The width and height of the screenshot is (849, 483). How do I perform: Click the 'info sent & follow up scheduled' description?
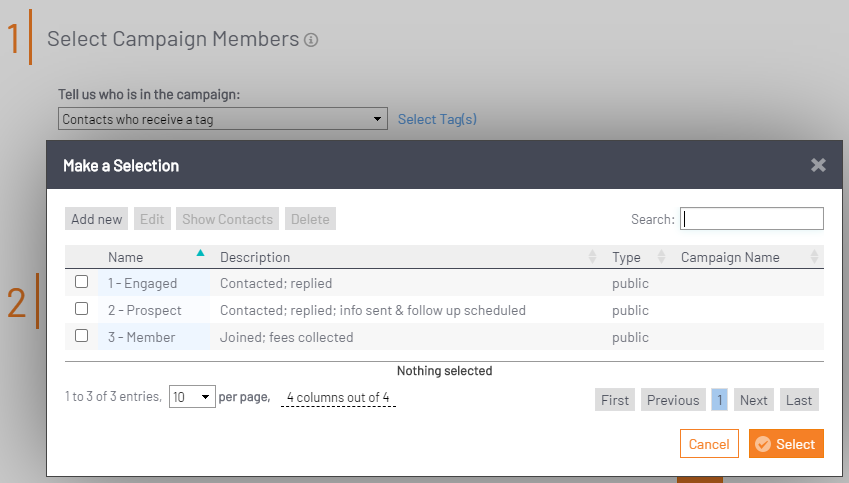point(433,310)
